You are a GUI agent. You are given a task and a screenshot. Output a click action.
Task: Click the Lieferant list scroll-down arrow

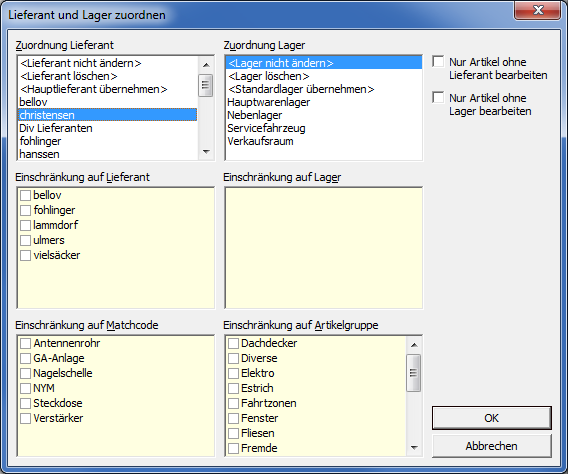pos(206,152)
